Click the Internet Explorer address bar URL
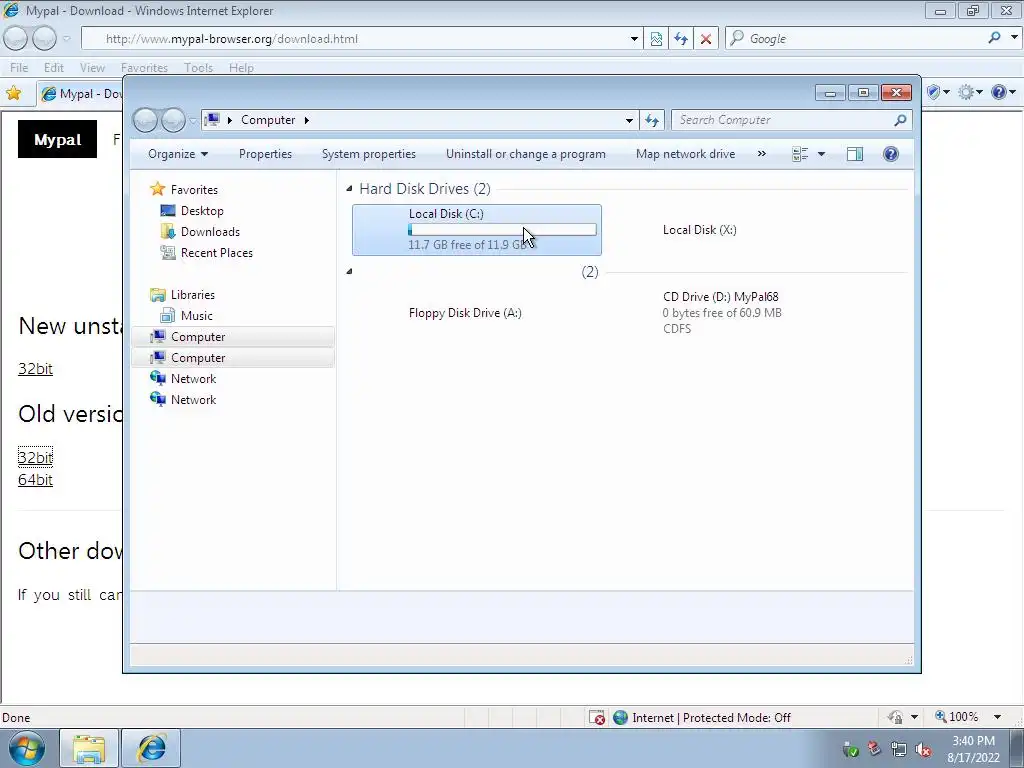 coord(232,39)
